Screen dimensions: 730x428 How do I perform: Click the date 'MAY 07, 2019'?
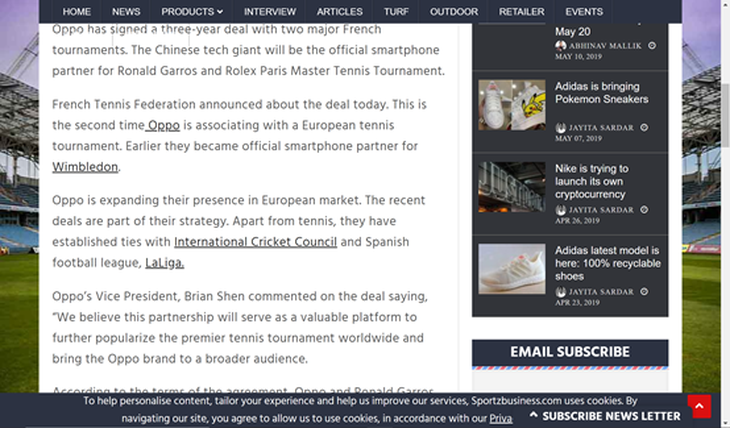click(578, 139)
